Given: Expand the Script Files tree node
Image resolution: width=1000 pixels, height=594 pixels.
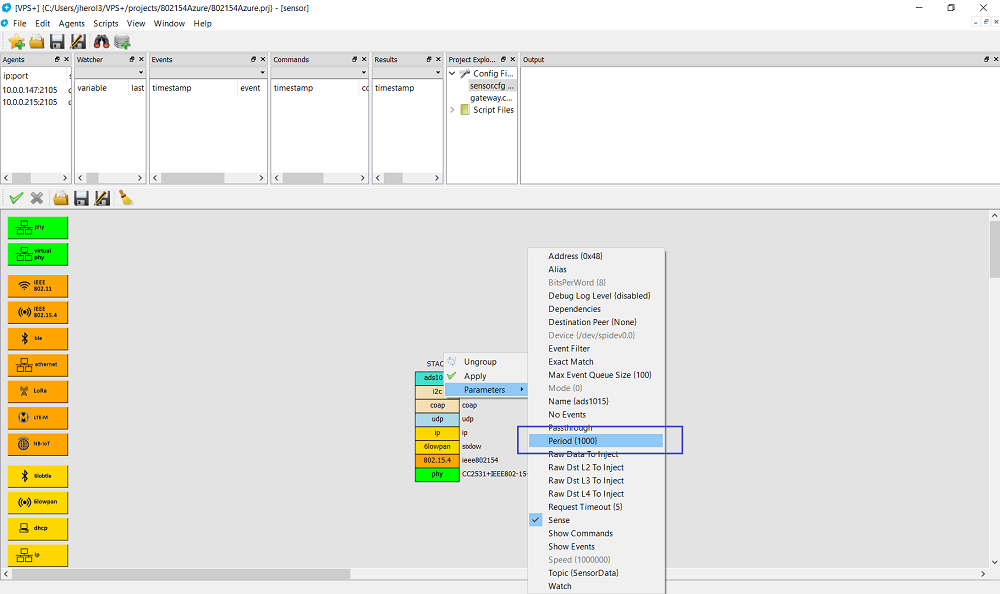Looking at the screenshot, I should pyautogui.click(x=452, y=110).
